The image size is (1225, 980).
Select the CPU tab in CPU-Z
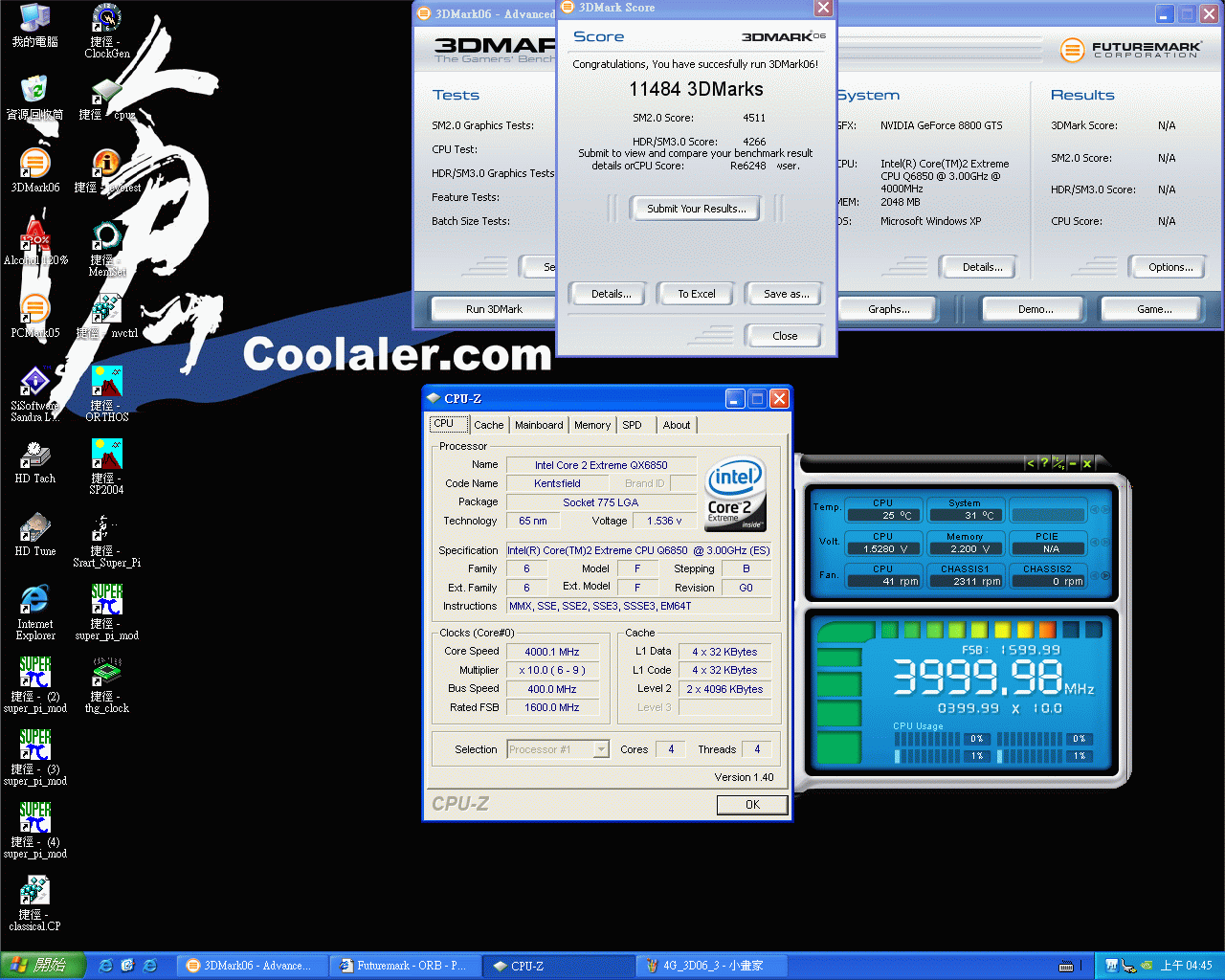tap(448, 424)
